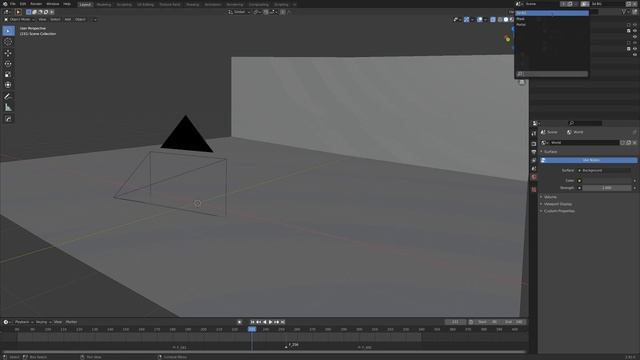Viewport: 640px width, 360px height.
Task: Click the Use Nodes button
Action: pyautogui.click(x=588, y=160)
